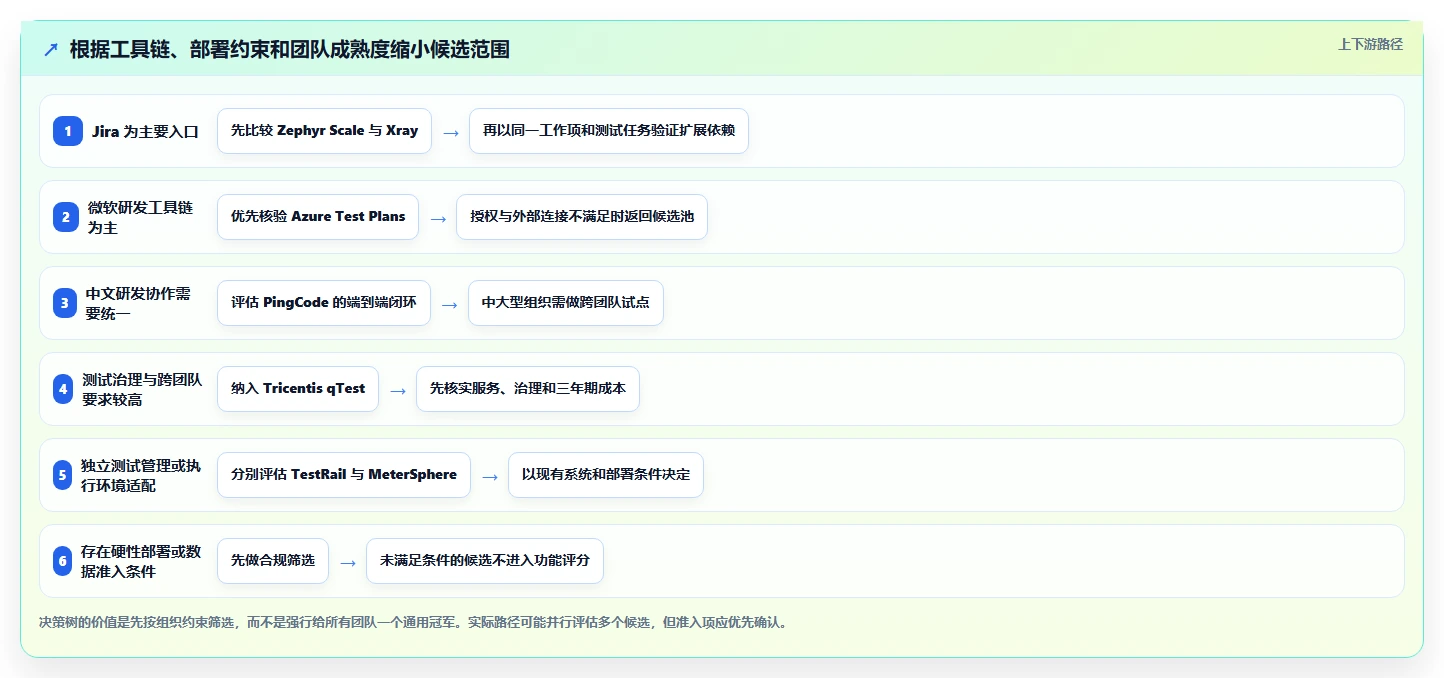Screen dimensions: 1444x678
Task: Select the 微软研发工具链为主 condition label
Action: [x=140, y=217]
